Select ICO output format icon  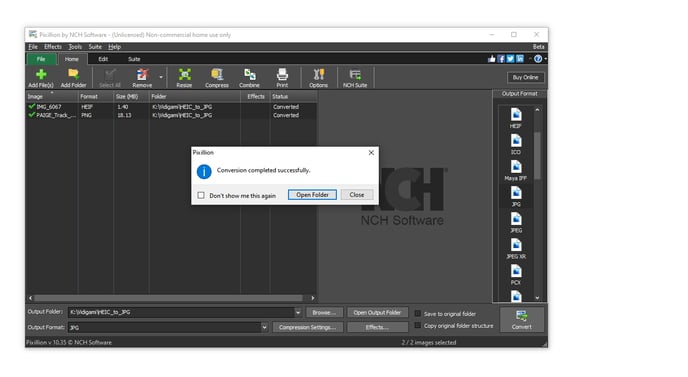tap(516, 144)
